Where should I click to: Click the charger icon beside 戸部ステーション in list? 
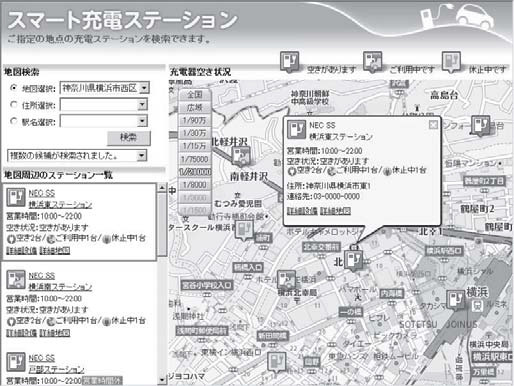coord(16,362)
